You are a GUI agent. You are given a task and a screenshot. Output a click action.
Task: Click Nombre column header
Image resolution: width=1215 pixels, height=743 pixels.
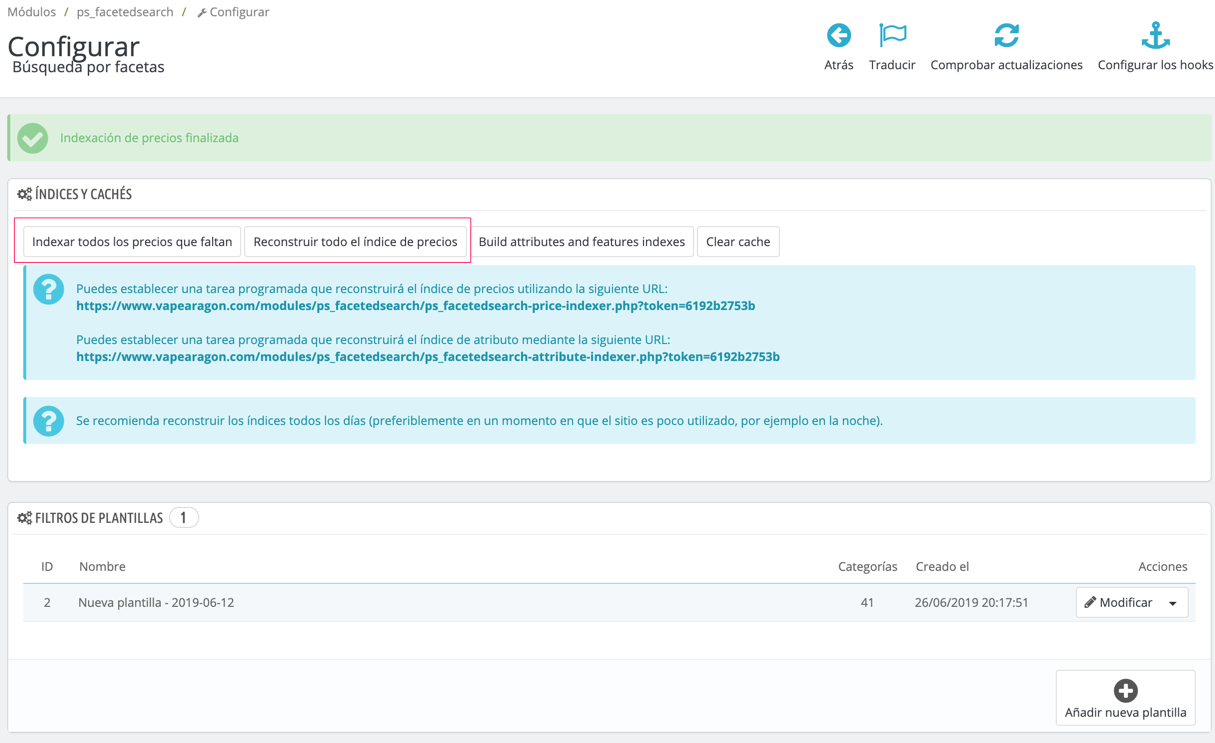coord(102,566)
